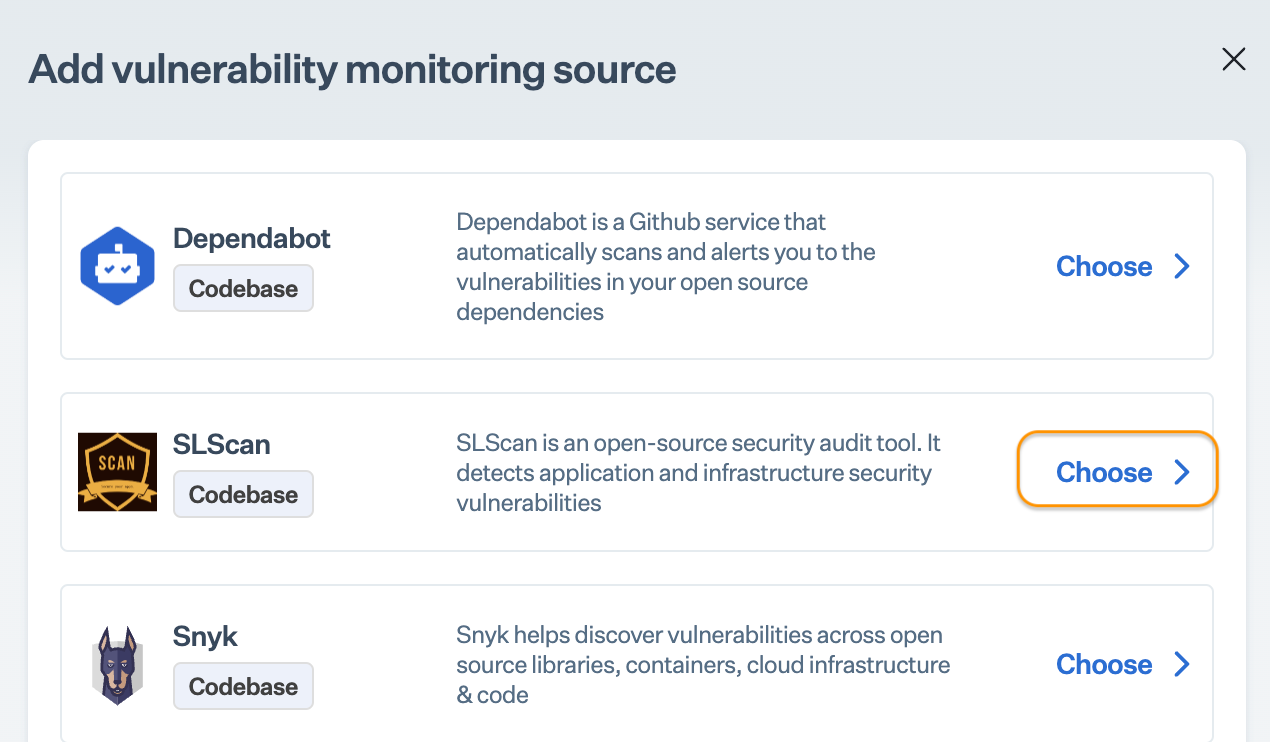This screenshot has height=742, width=1270.
Task: Click the Codebase tag under Dependabot
Action: [x=243, y=288]
